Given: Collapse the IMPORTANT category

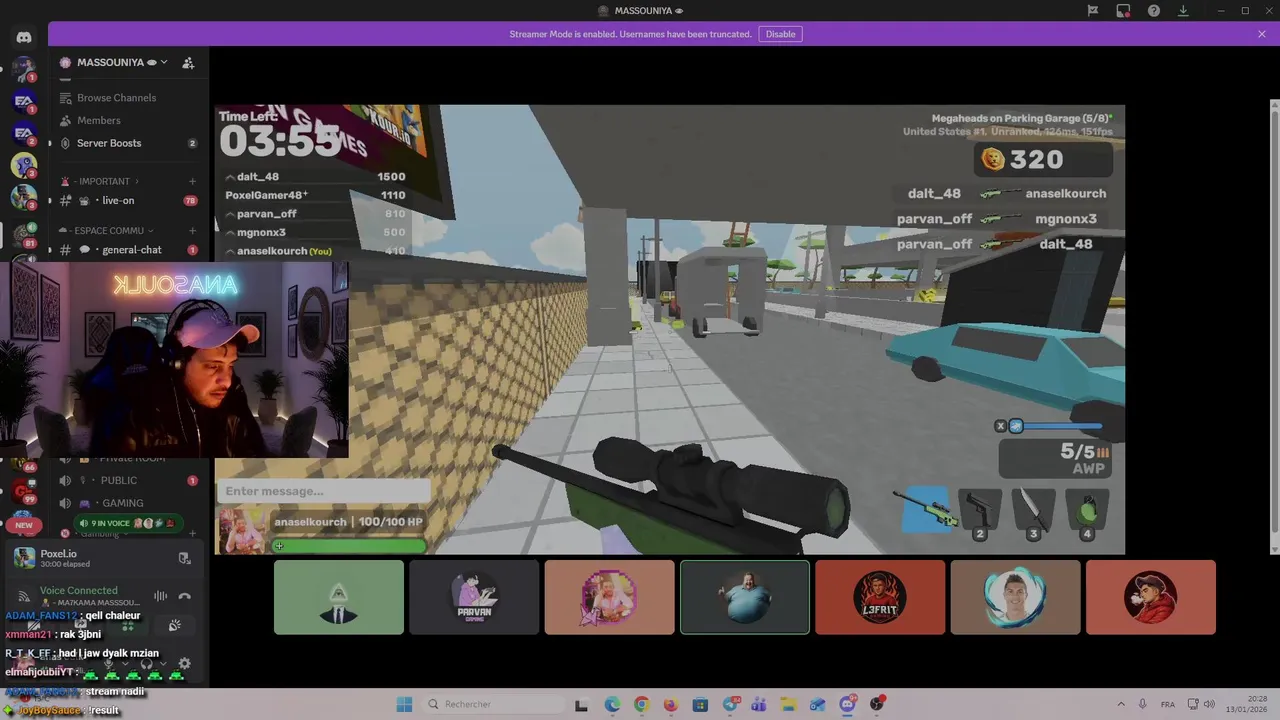Looking at the screenshot, I should (x=104, y=181).
